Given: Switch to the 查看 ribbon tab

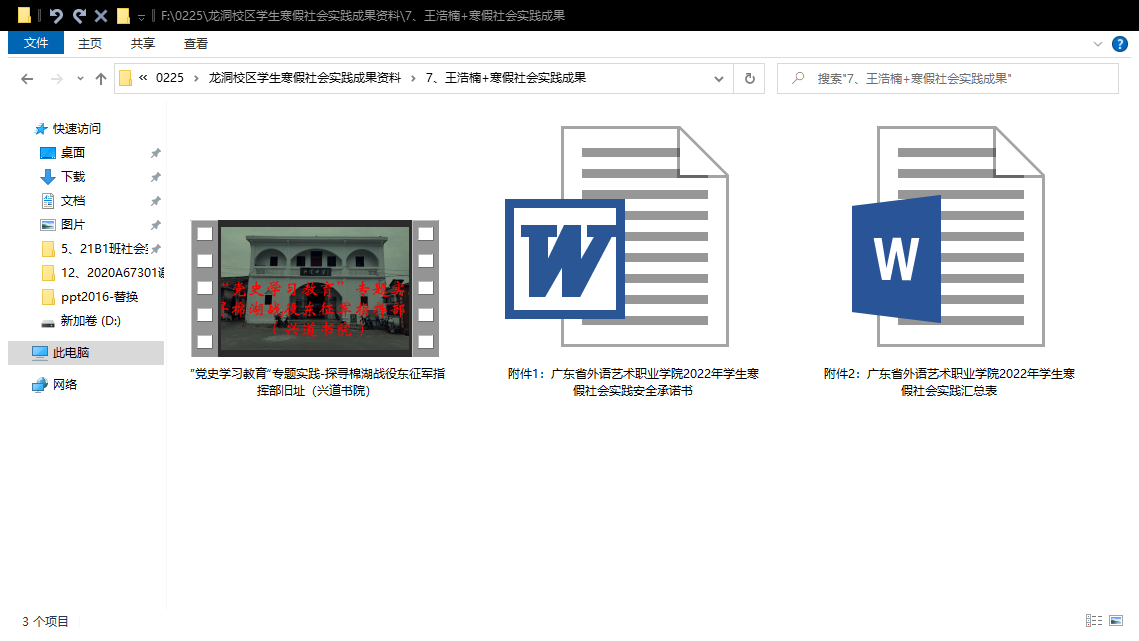Looking at the screenshot, I should click(196, 43).
